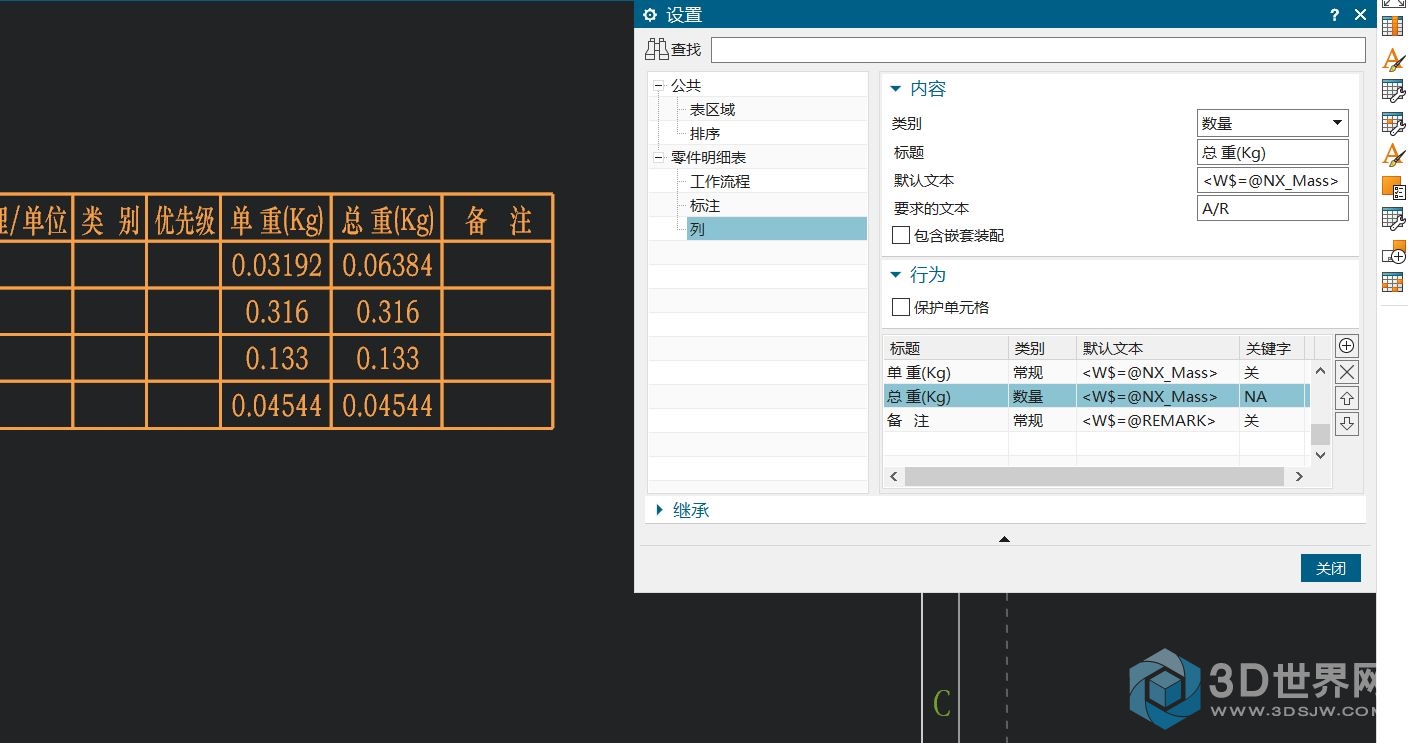Image resolution: width=1412 pixels, height=743 pixels.
Task: Click the 标题 field containing 总 重(Kg)
Action: point(1272,152)
